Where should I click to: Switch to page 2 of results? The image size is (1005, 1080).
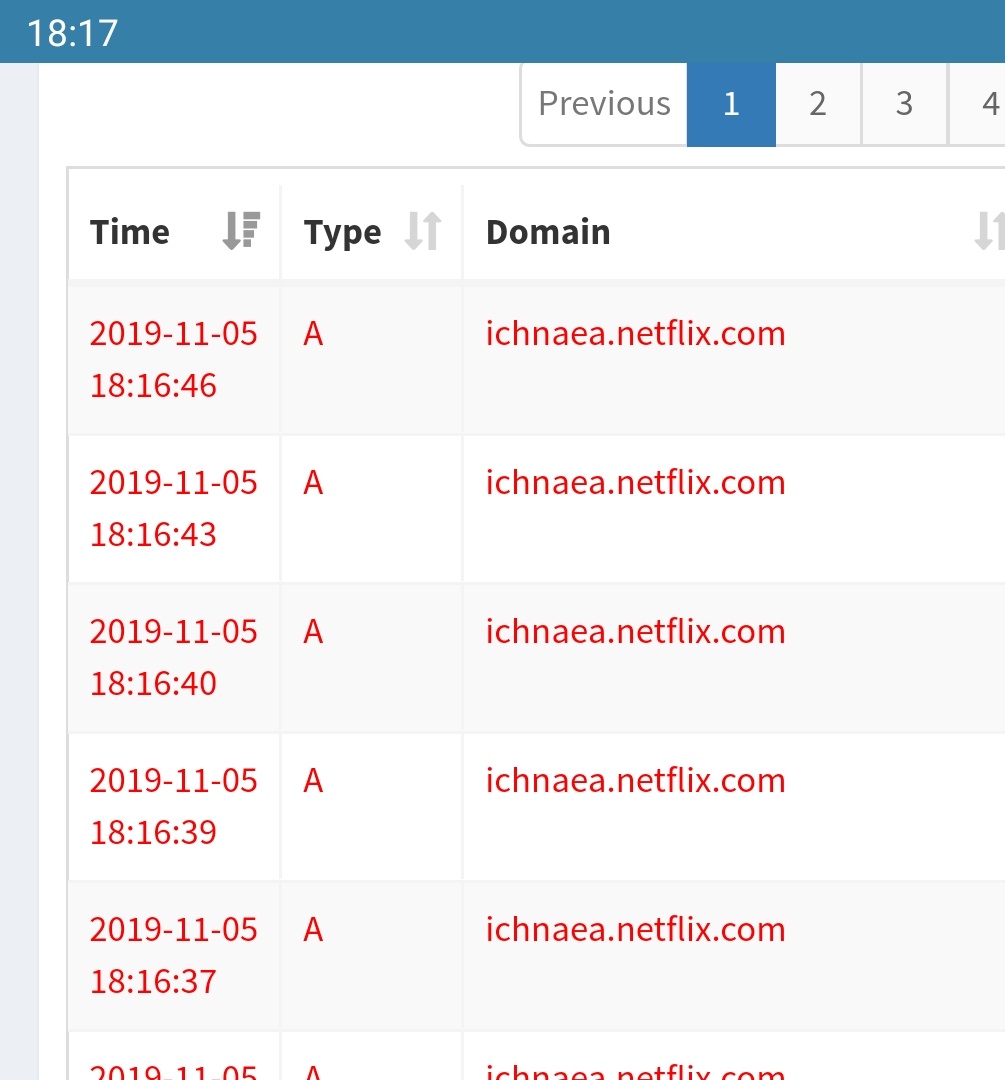coord(818,104)
